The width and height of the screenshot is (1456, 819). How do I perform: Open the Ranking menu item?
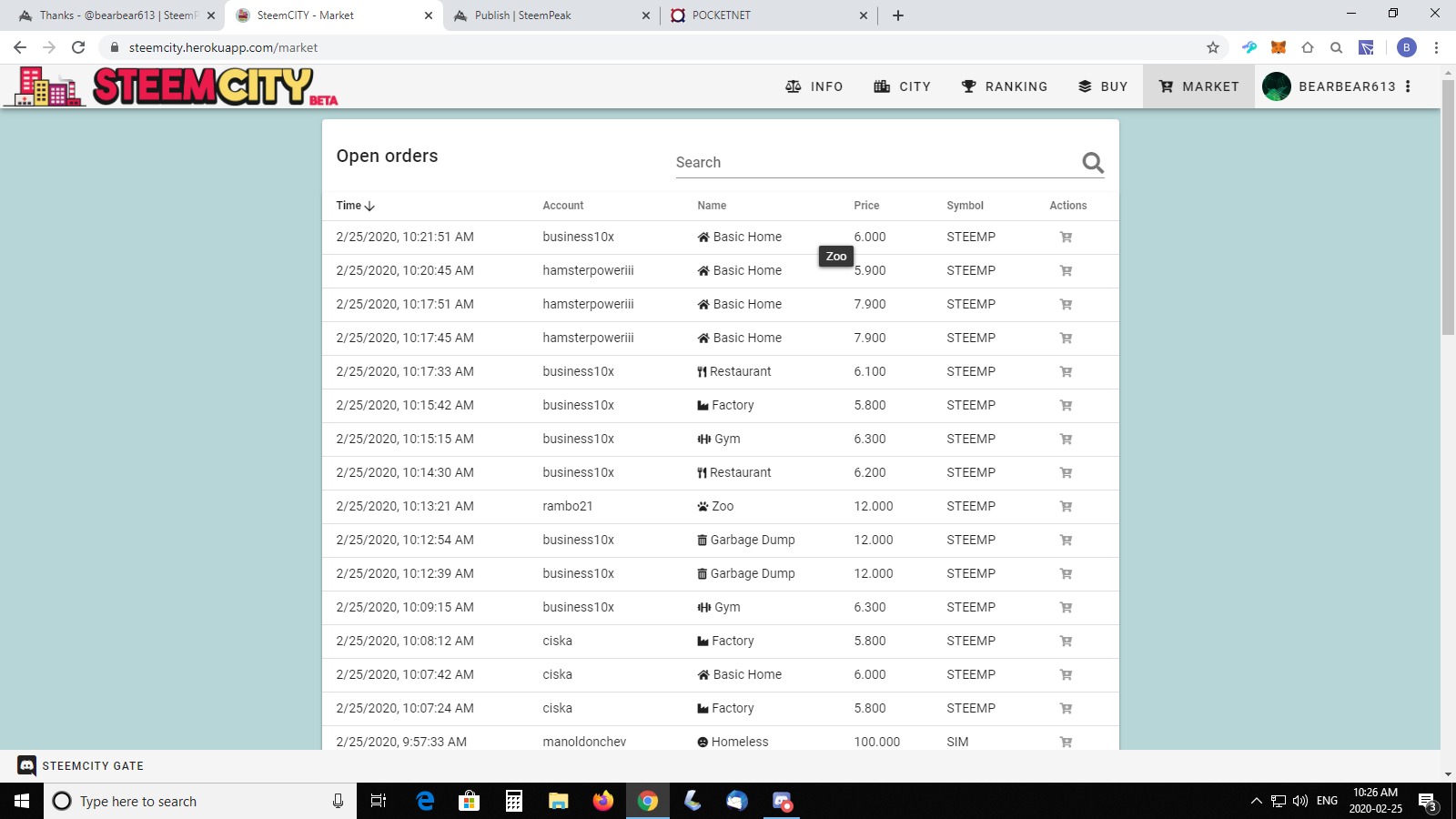tap(1005, 86)
